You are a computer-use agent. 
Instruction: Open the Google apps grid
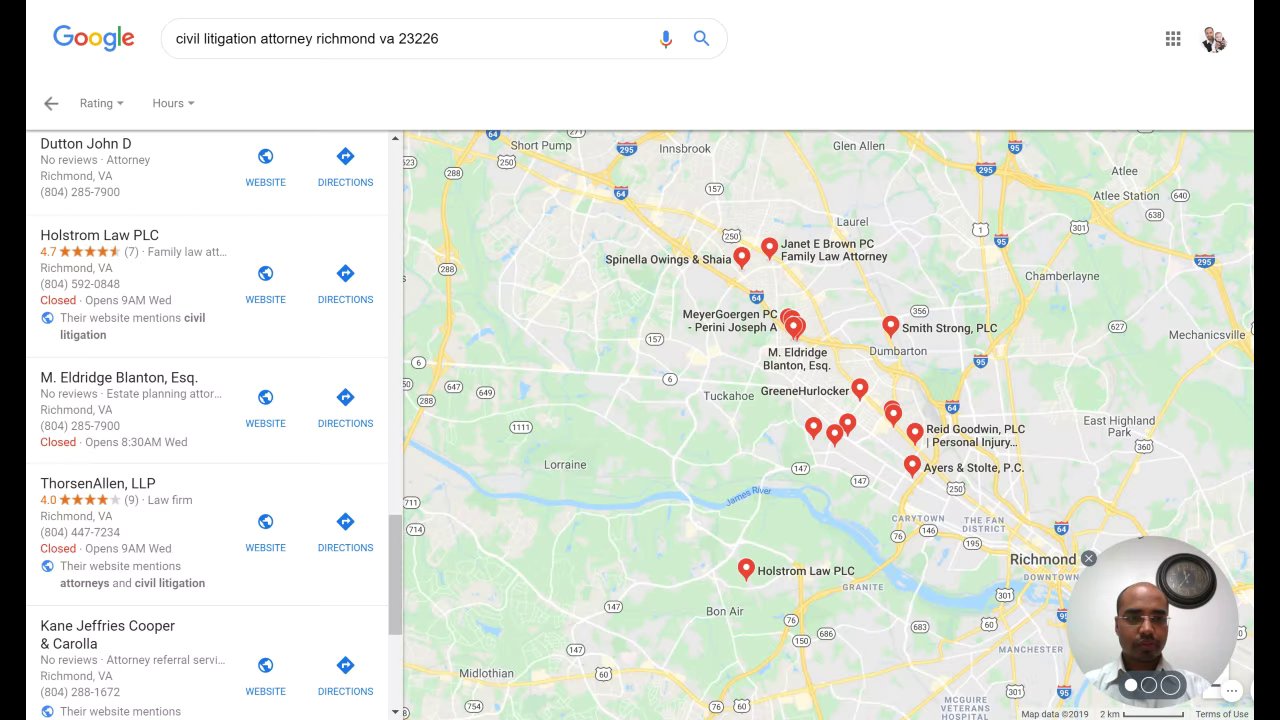1173,39
